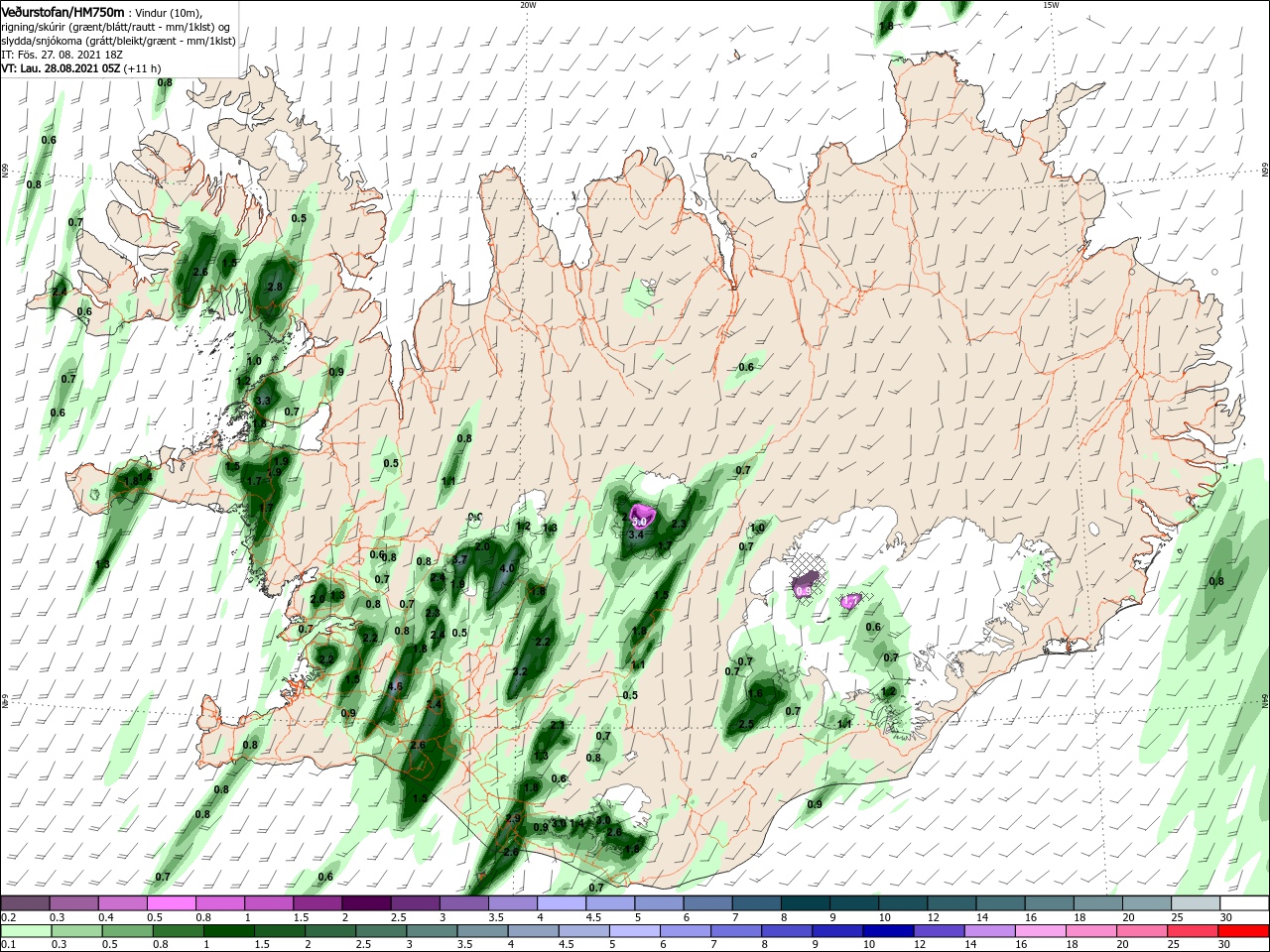Pick the 30 white swatch in top legend row
Screen dimensions: 1270x952
[1245, 903]
